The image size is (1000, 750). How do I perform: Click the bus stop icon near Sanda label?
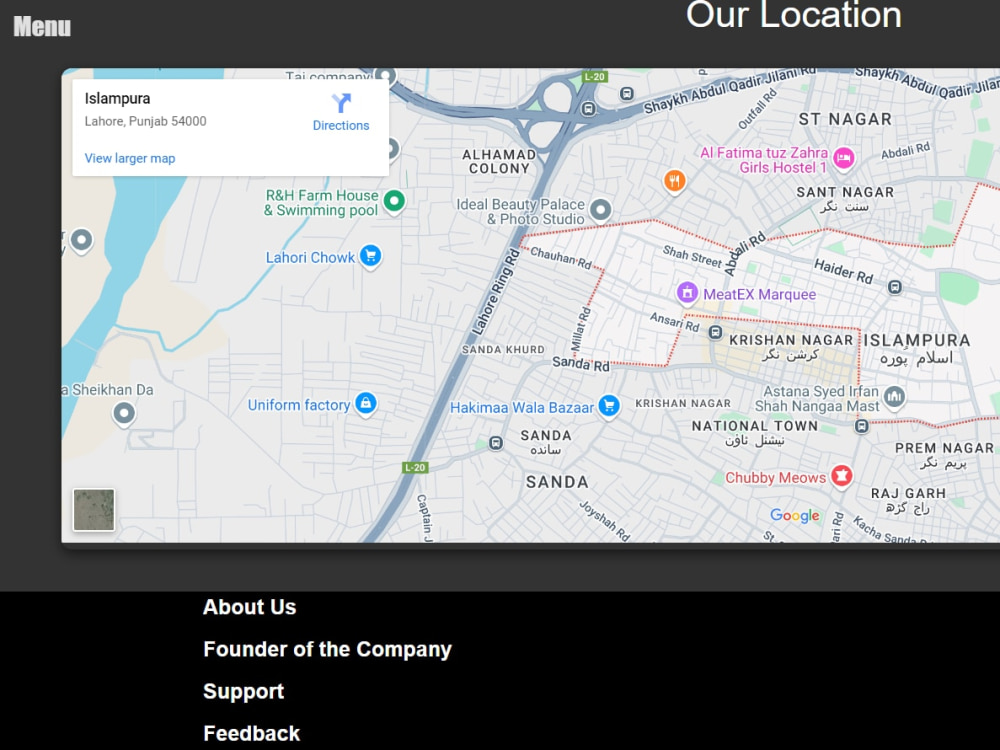coord(496,443)
